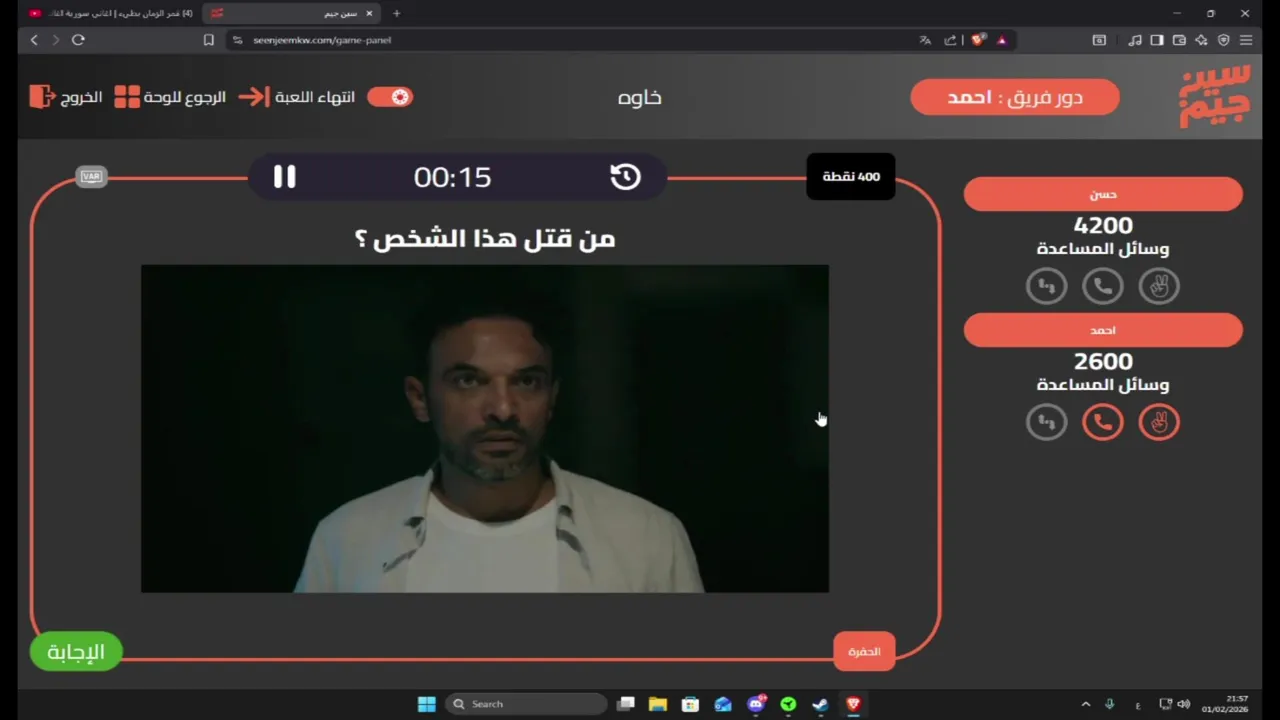Show hidden system tray icons
1280x720 pixels.
(x=1086, y=704)
